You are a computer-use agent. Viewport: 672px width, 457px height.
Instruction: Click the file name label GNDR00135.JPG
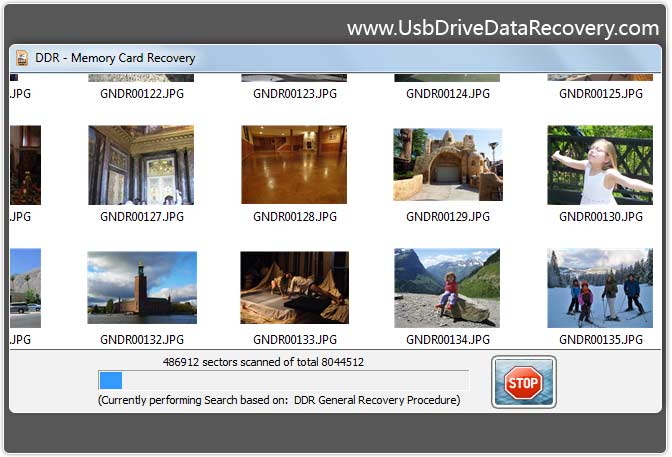[601, 340]
